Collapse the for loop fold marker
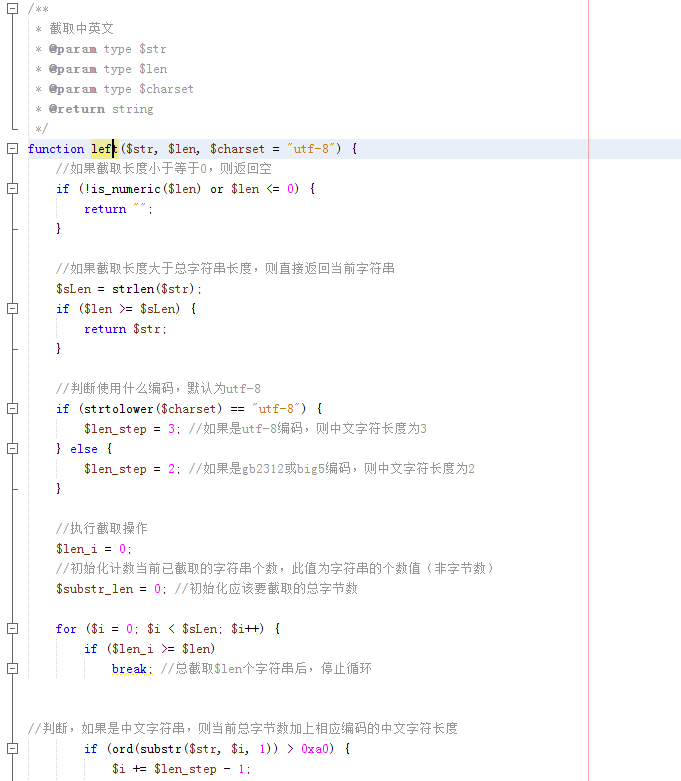The height and width of the screenshot is (781, 681). click(x=12, y=629)
